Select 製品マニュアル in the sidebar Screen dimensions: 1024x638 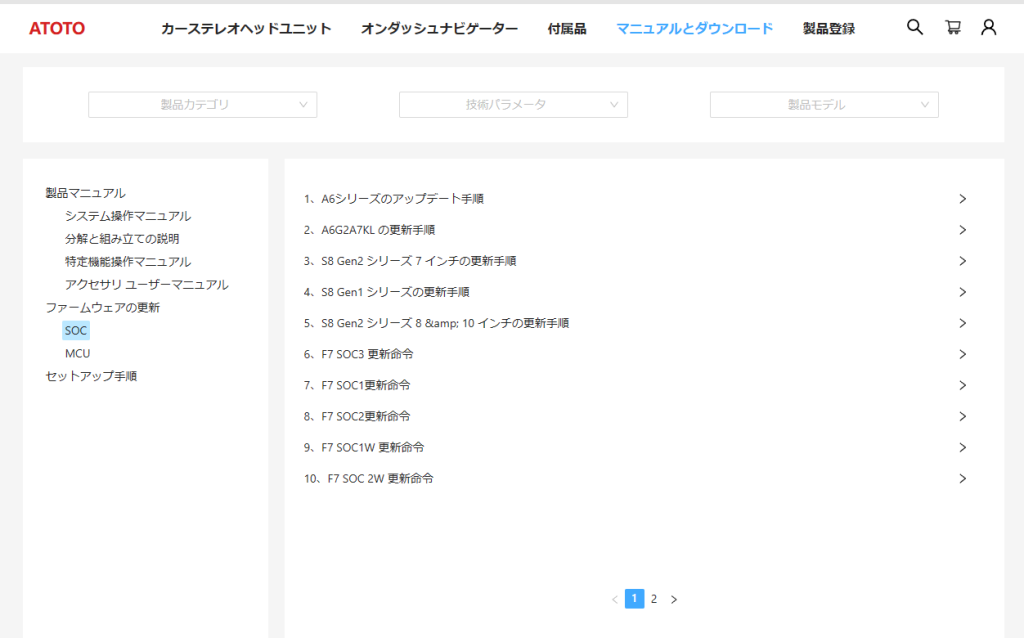coord(86,193)
